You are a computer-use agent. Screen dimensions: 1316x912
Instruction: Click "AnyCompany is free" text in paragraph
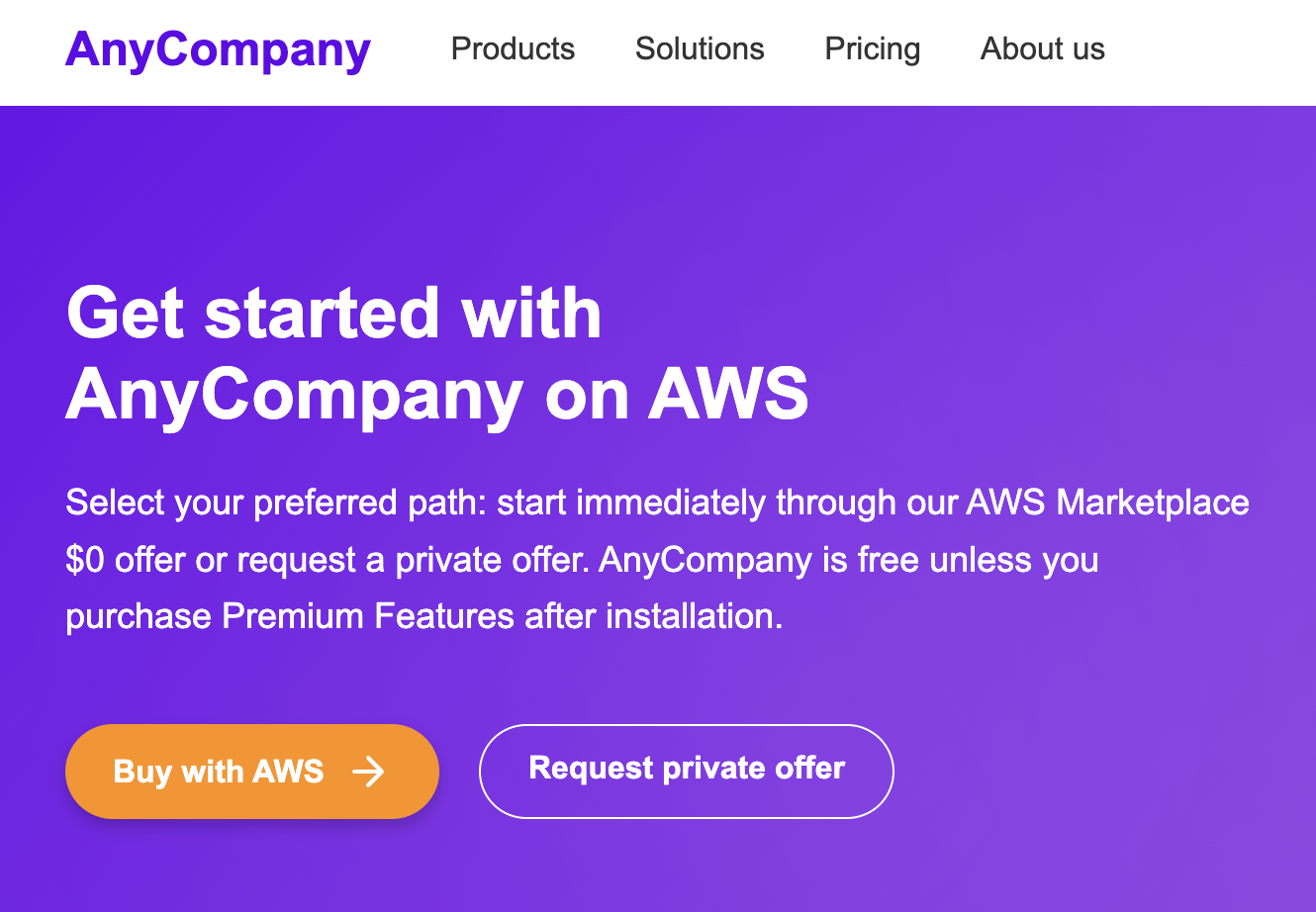point(745,560)
